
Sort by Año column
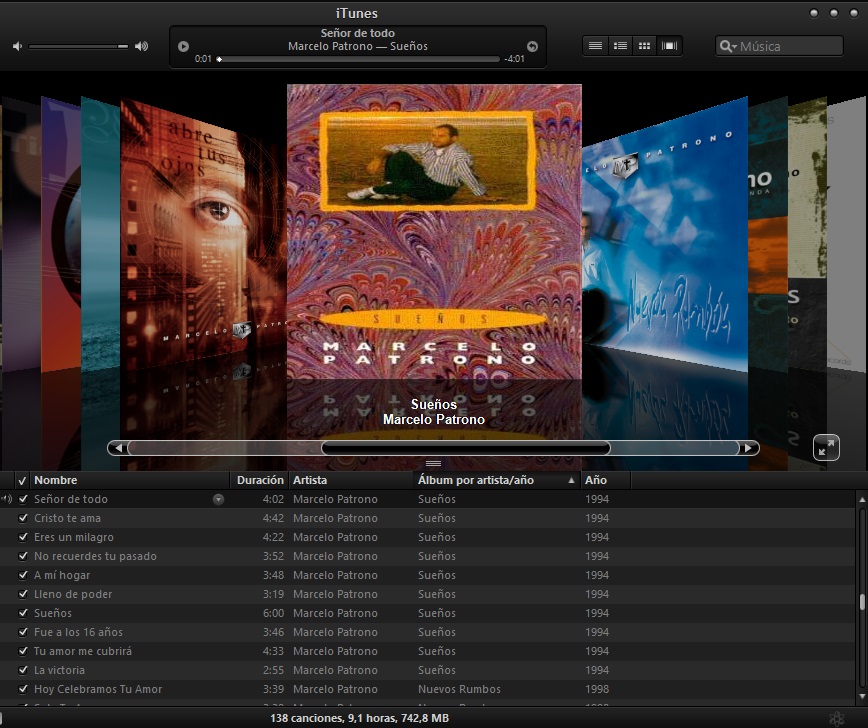pos(605,480)
